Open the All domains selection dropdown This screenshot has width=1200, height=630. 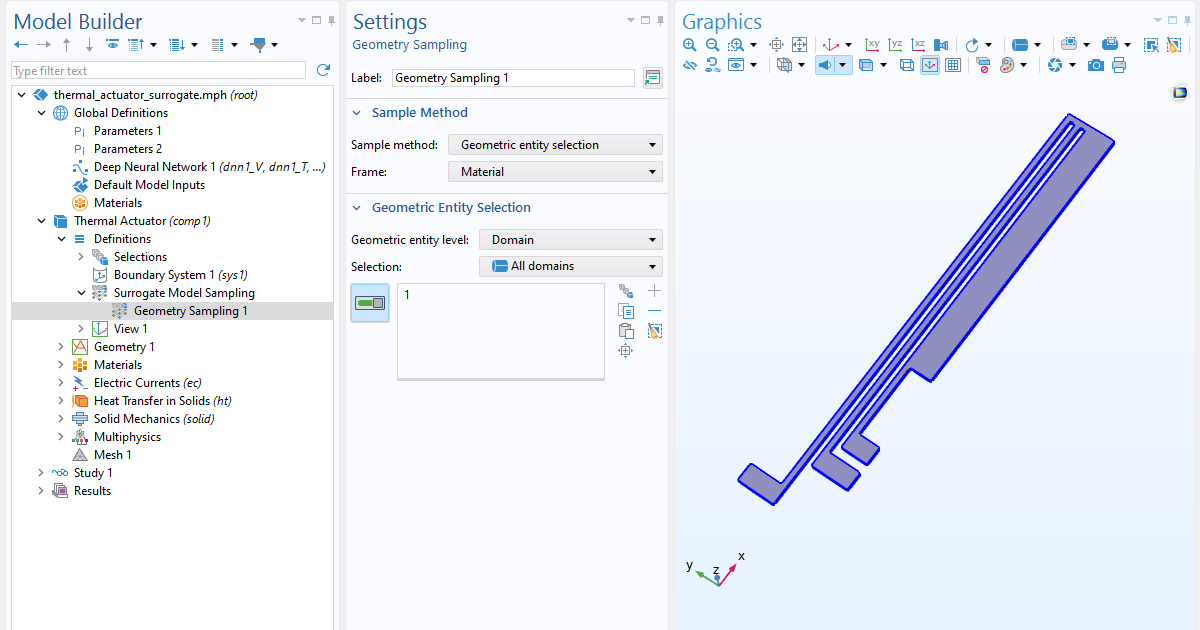tap(570, 265)
